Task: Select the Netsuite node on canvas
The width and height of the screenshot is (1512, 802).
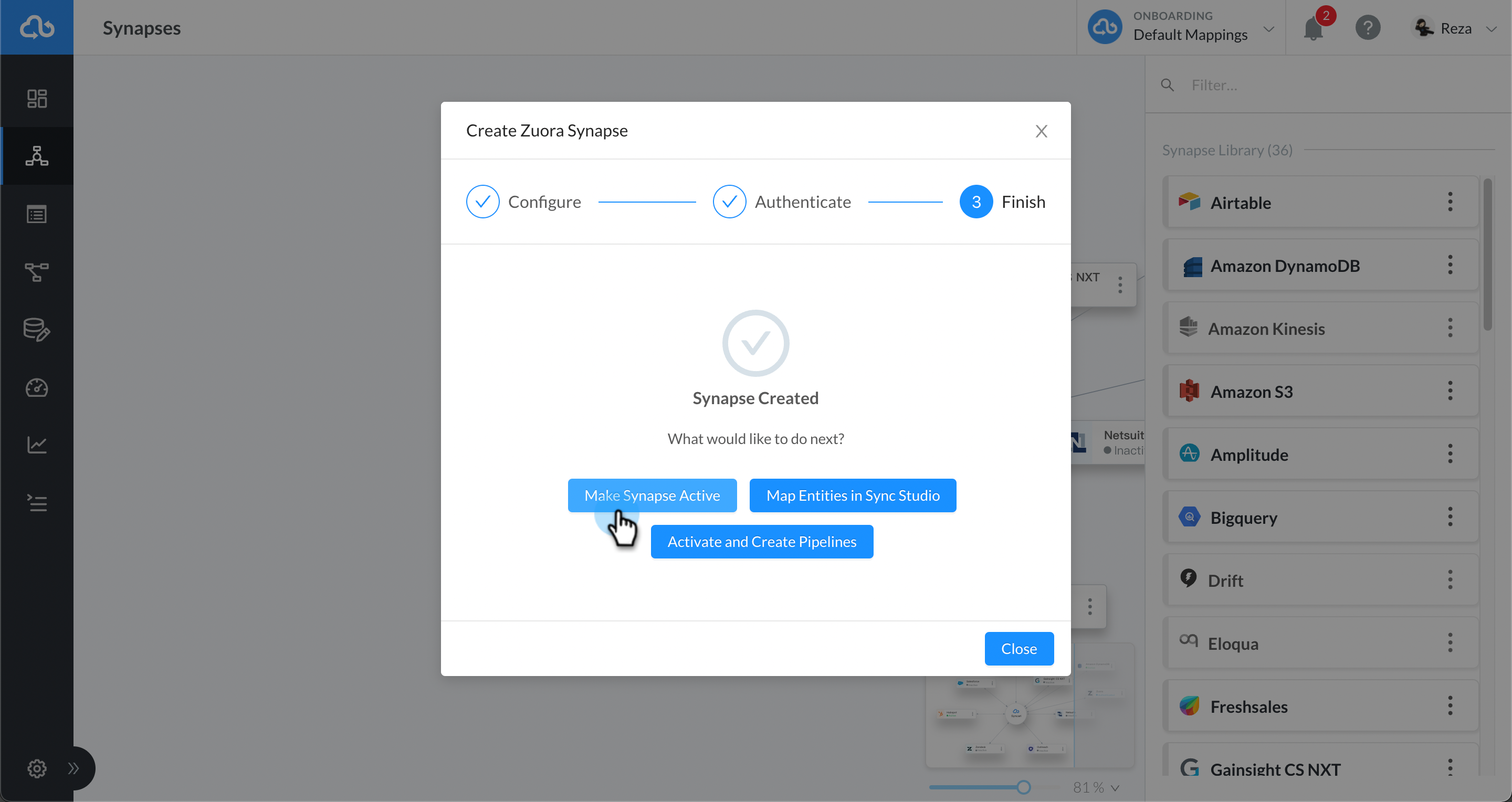Action: (1108, 442)
